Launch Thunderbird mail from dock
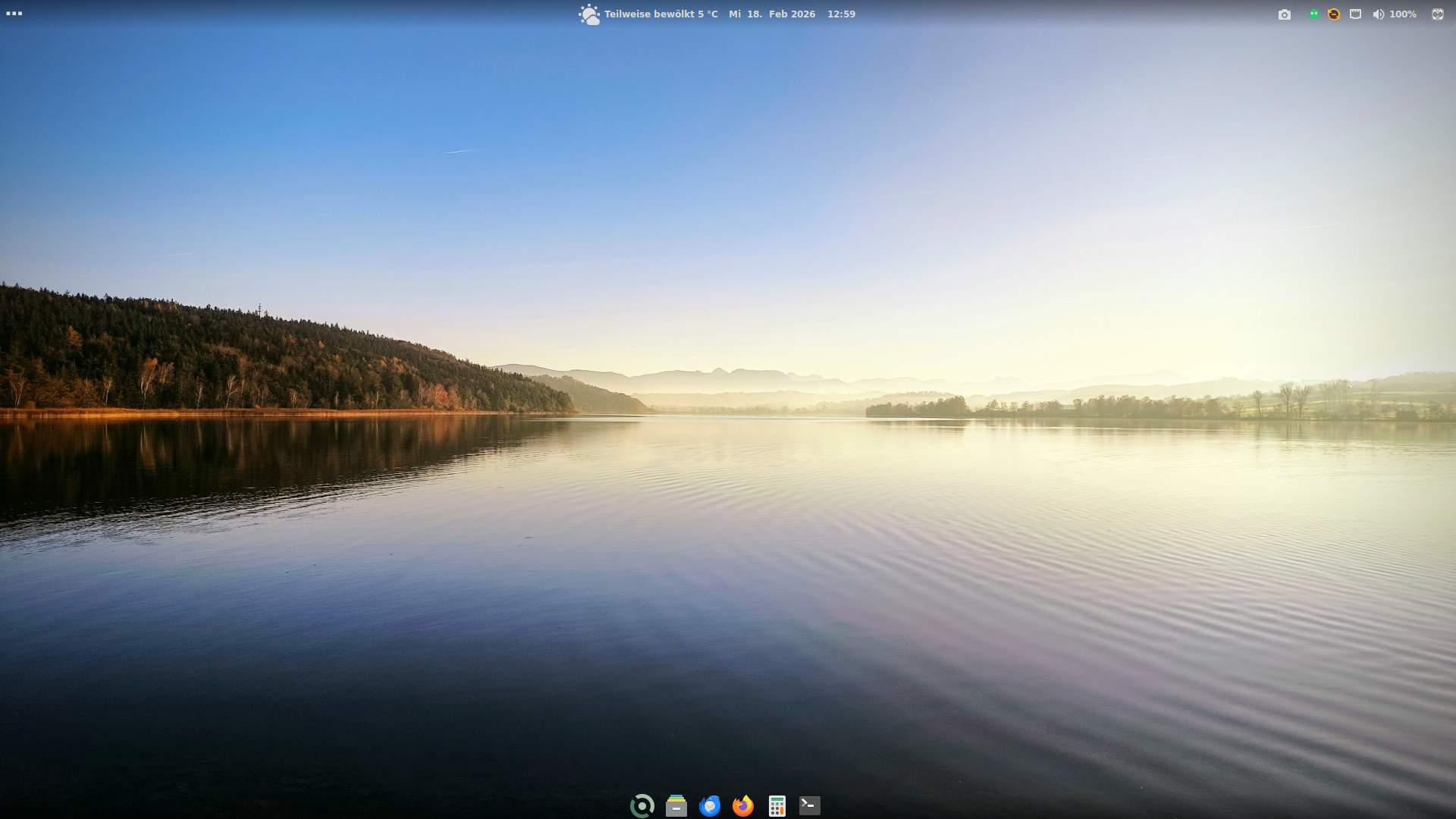This screenshot has height=819, width=1456. pos(710,805)
